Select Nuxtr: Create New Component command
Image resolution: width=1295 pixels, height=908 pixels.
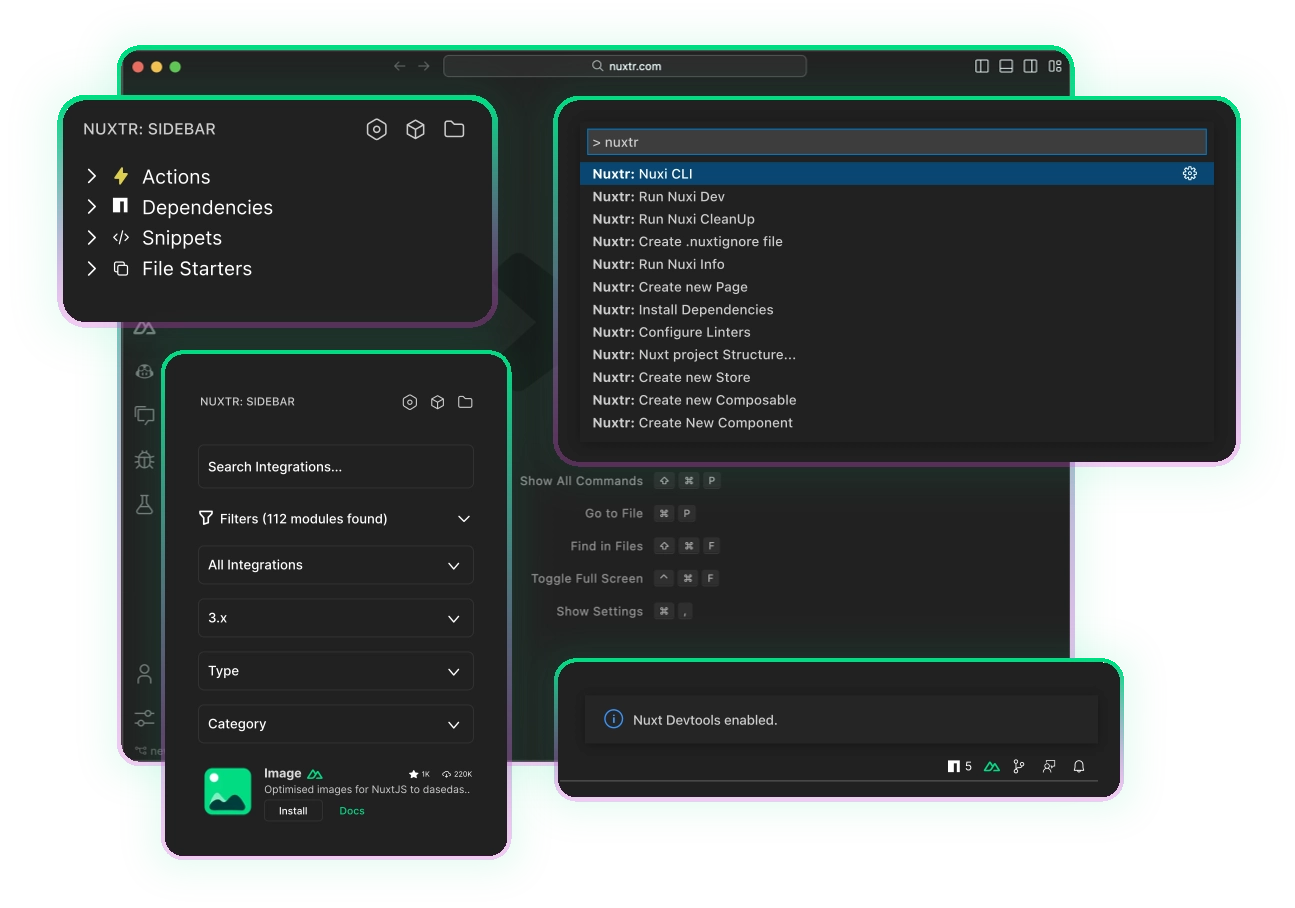(896, 422)
